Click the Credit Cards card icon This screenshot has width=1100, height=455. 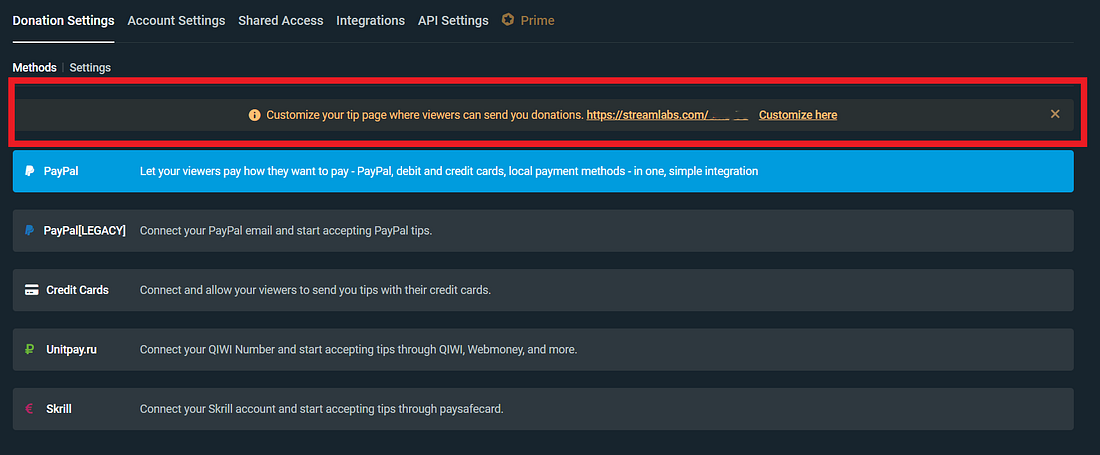click(31, 290)
